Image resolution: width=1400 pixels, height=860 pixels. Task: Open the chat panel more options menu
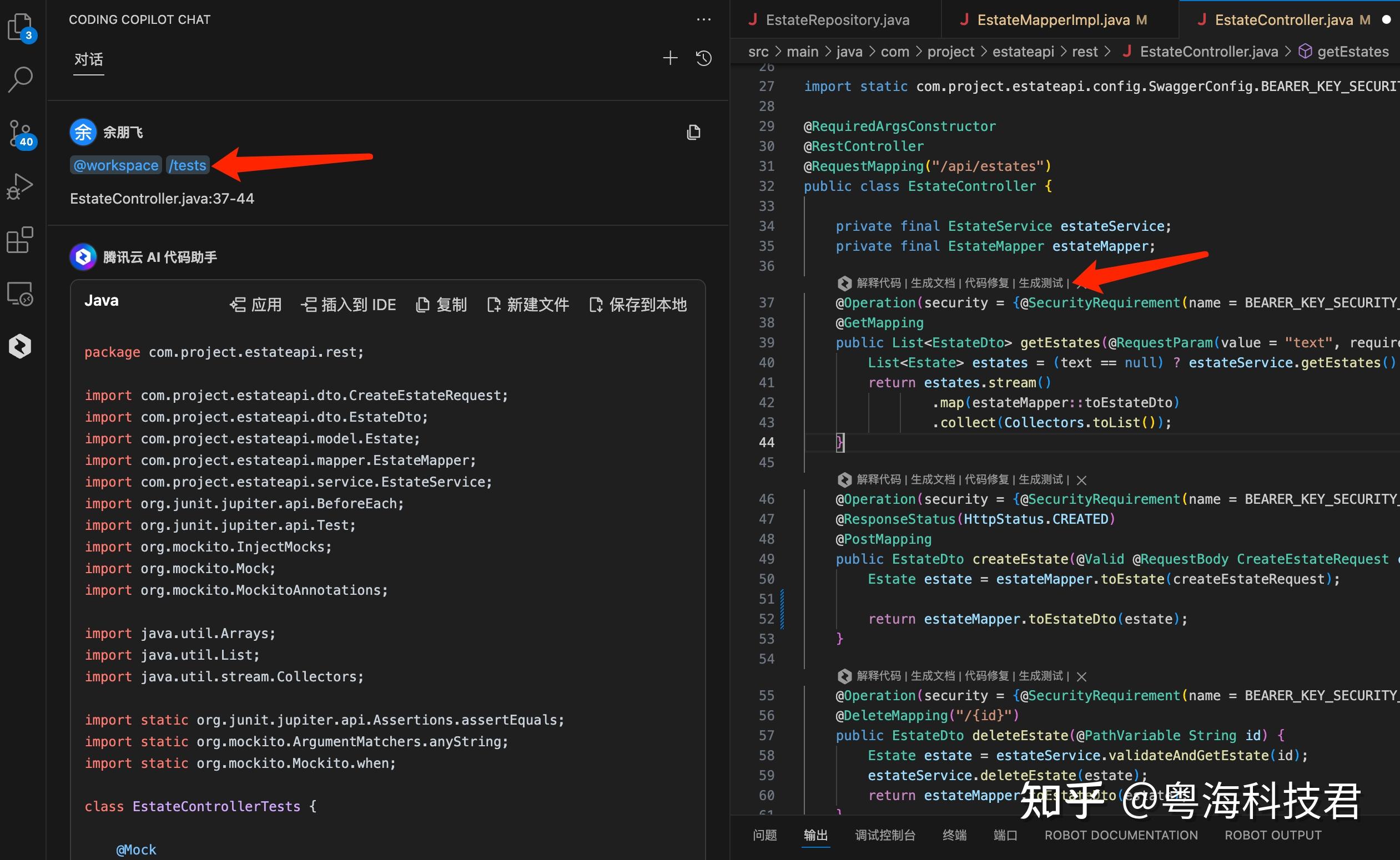point(704,19)
